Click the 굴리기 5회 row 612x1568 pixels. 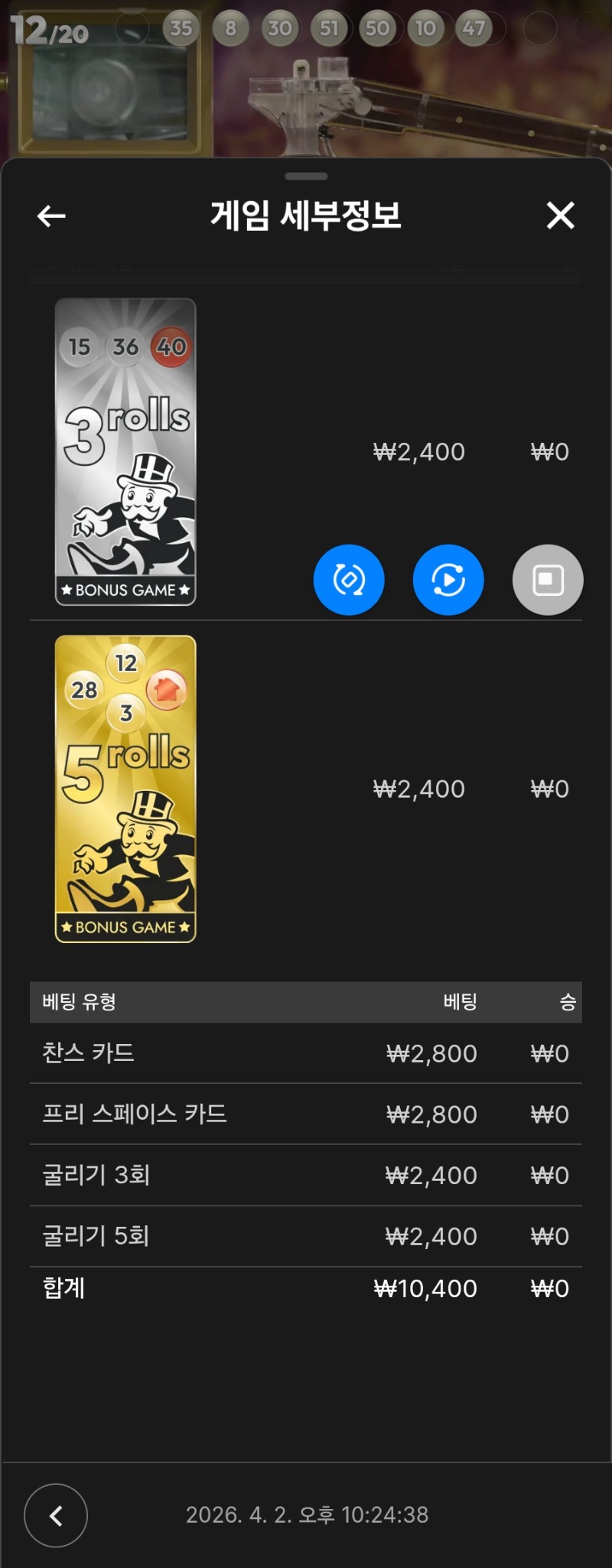(x=306, y=1237)
